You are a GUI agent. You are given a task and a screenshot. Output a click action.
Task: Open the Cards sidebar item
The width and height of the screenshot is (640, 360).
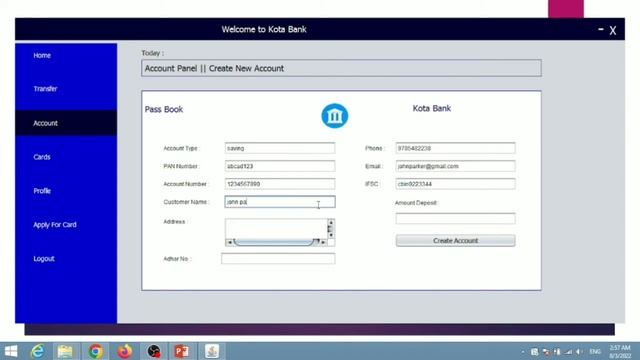click(42, 157)
